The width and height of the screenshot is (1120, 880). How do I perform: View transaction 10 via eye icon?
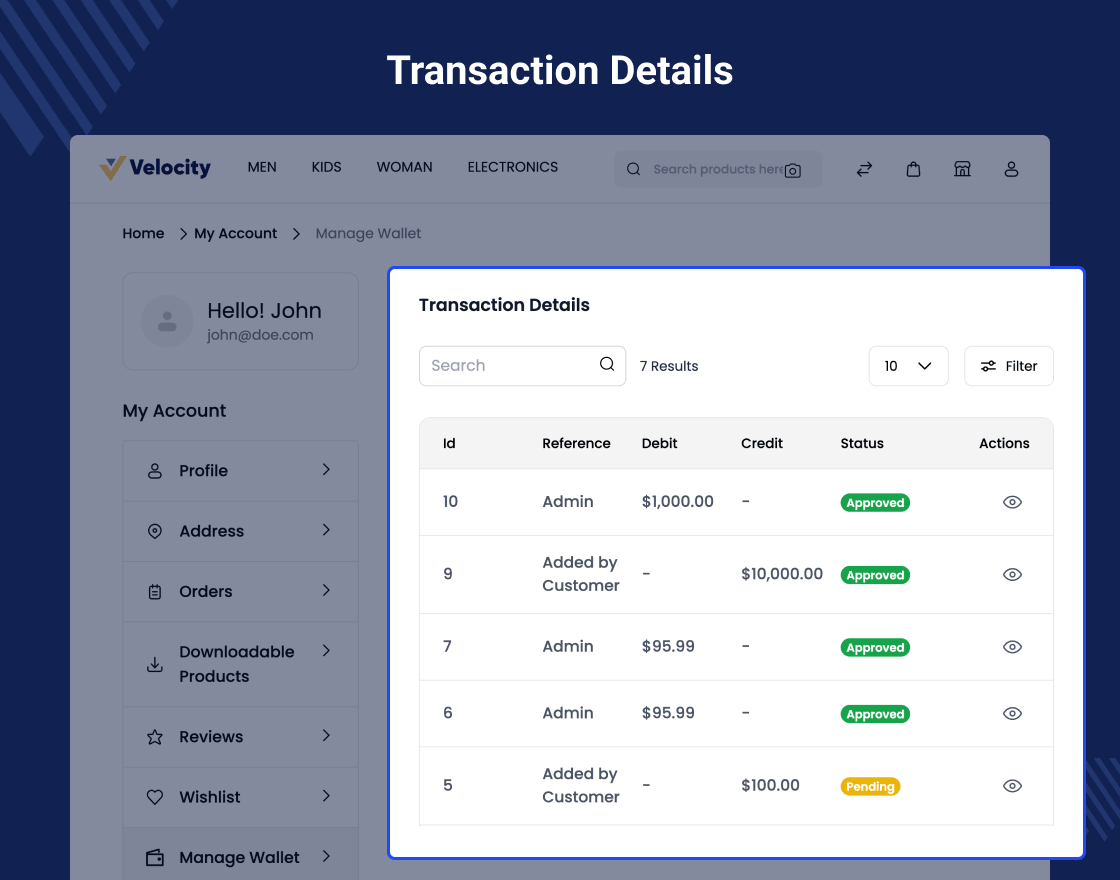(1012, 502)
